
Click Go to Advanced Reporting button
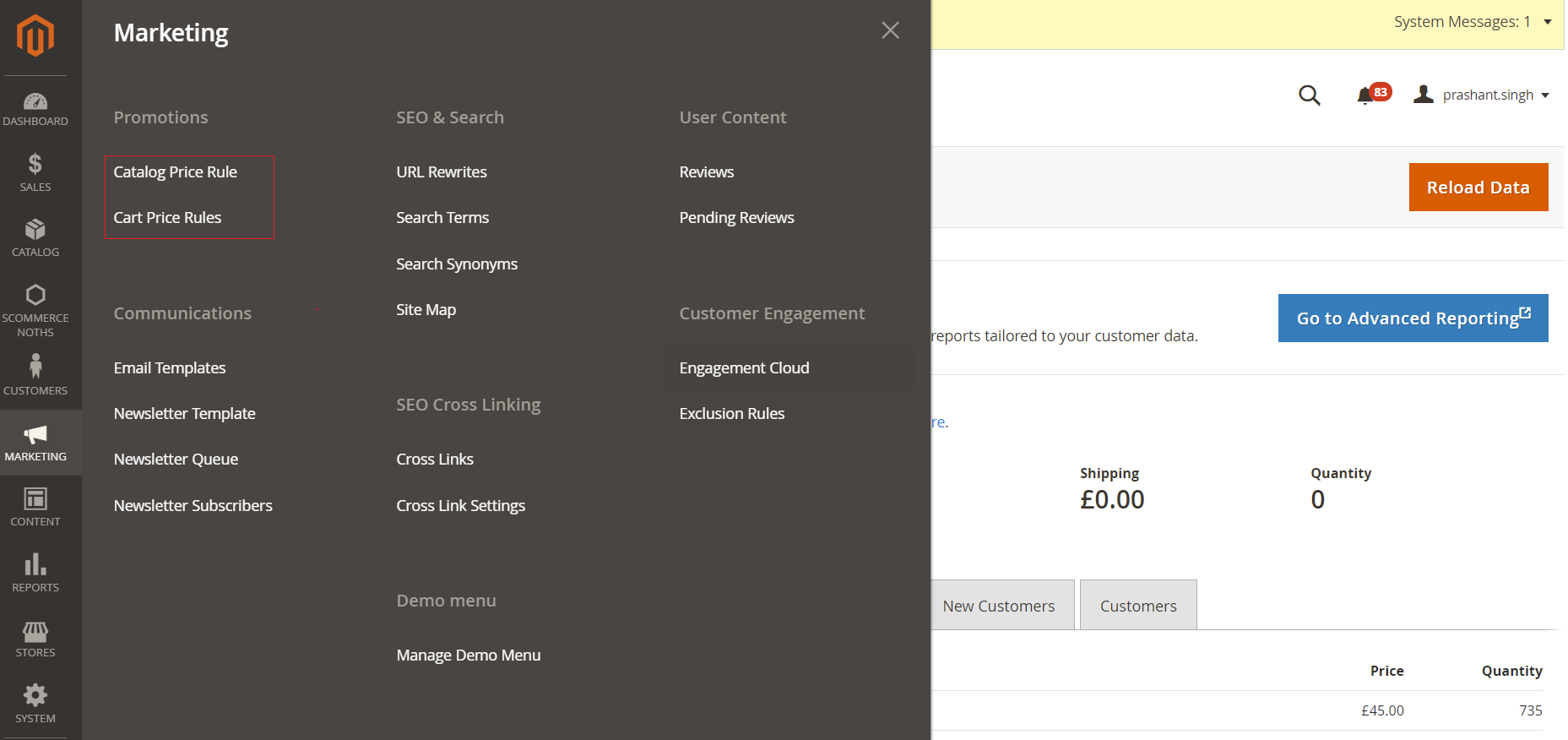click(1413, 318)
